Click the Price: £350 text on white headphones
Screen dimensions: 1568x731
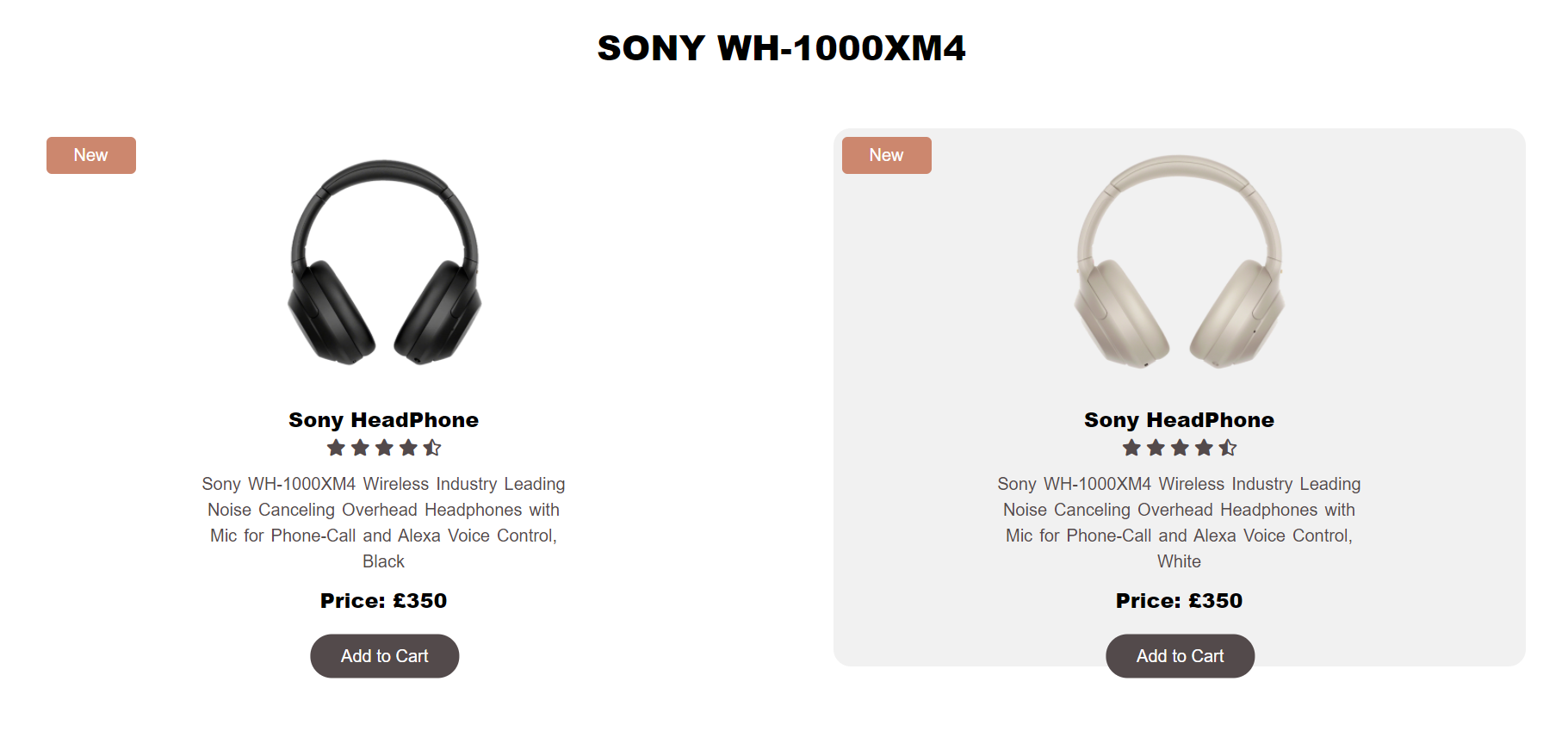point(1180,600)
